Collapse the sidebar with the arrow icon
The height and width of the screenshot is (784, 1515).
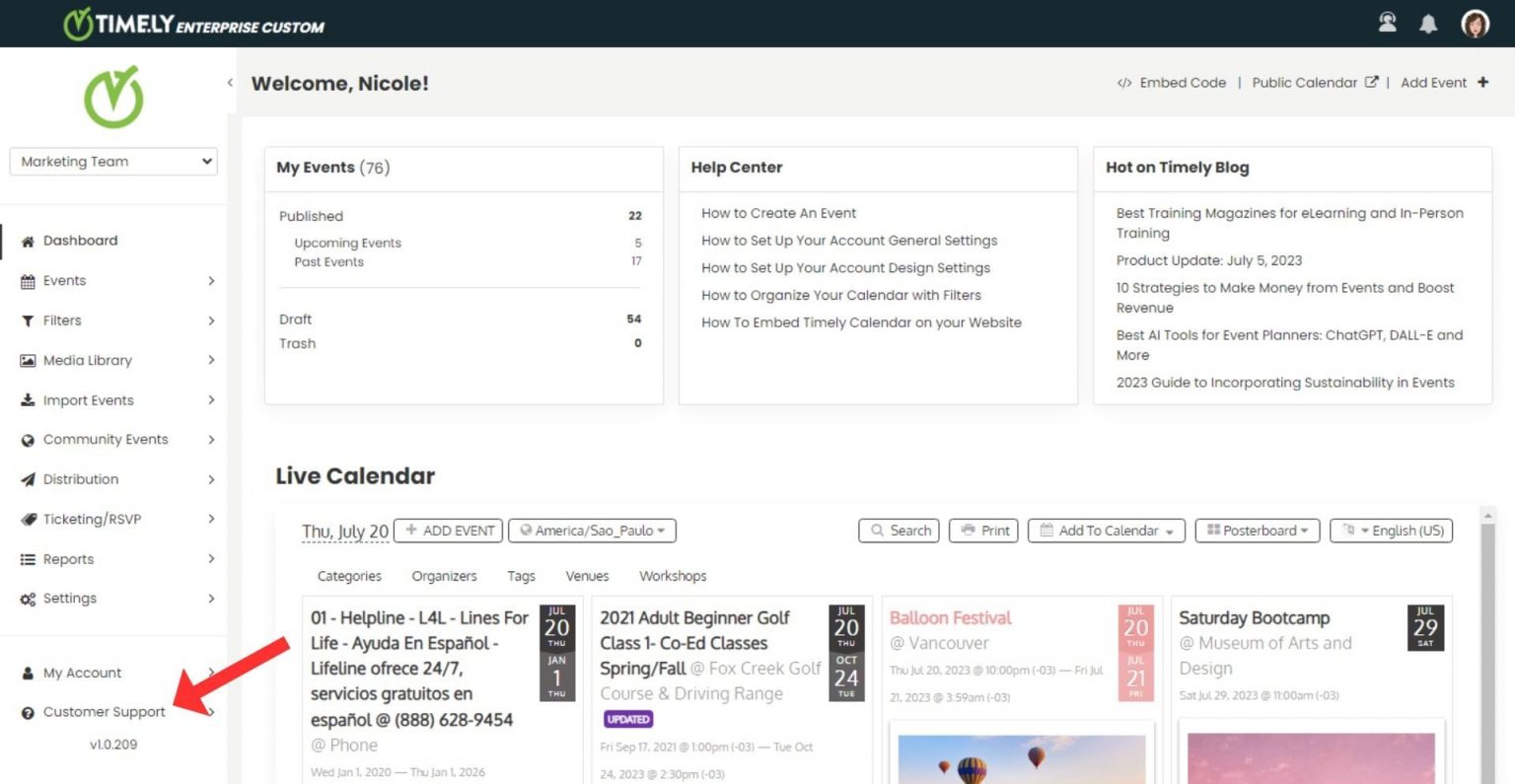230,83
